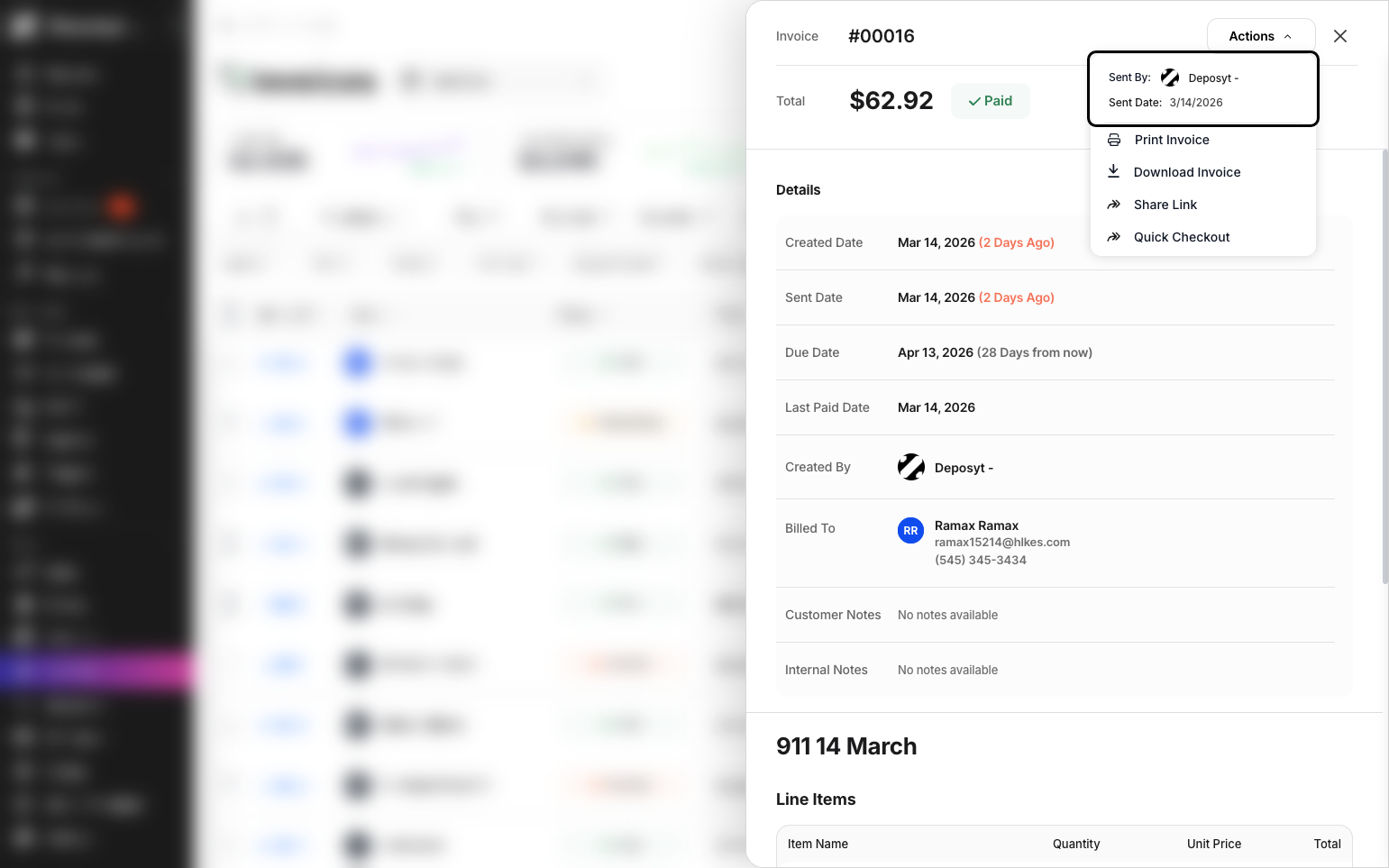Image resolution: width=1389 pixels, height=868 pixels.
Task: Click the Share Link arrow icon
Action: coord(1114,205)
